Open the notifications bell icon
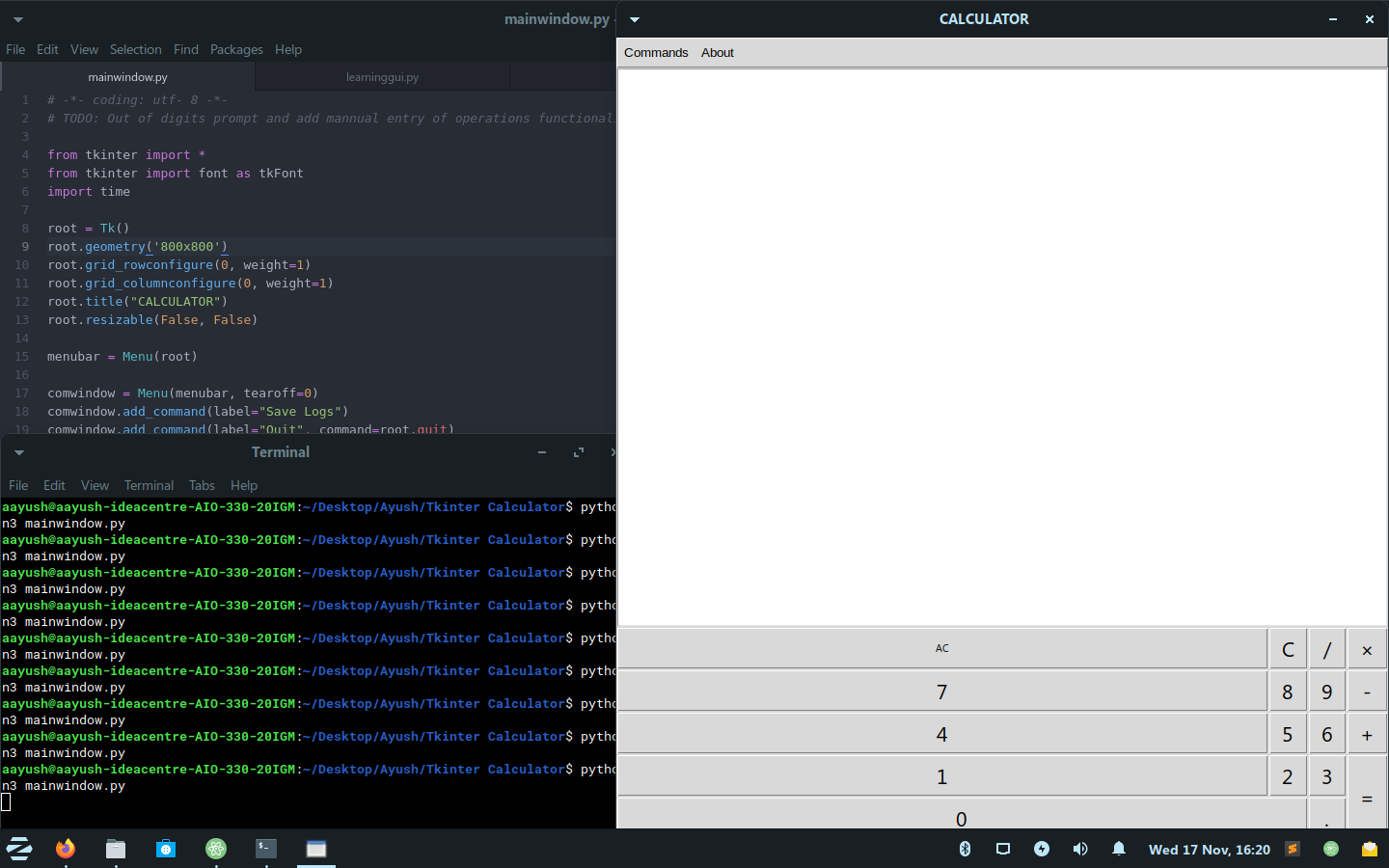The height and width of the screenshot is (868, 1389). click(1119, 849)
